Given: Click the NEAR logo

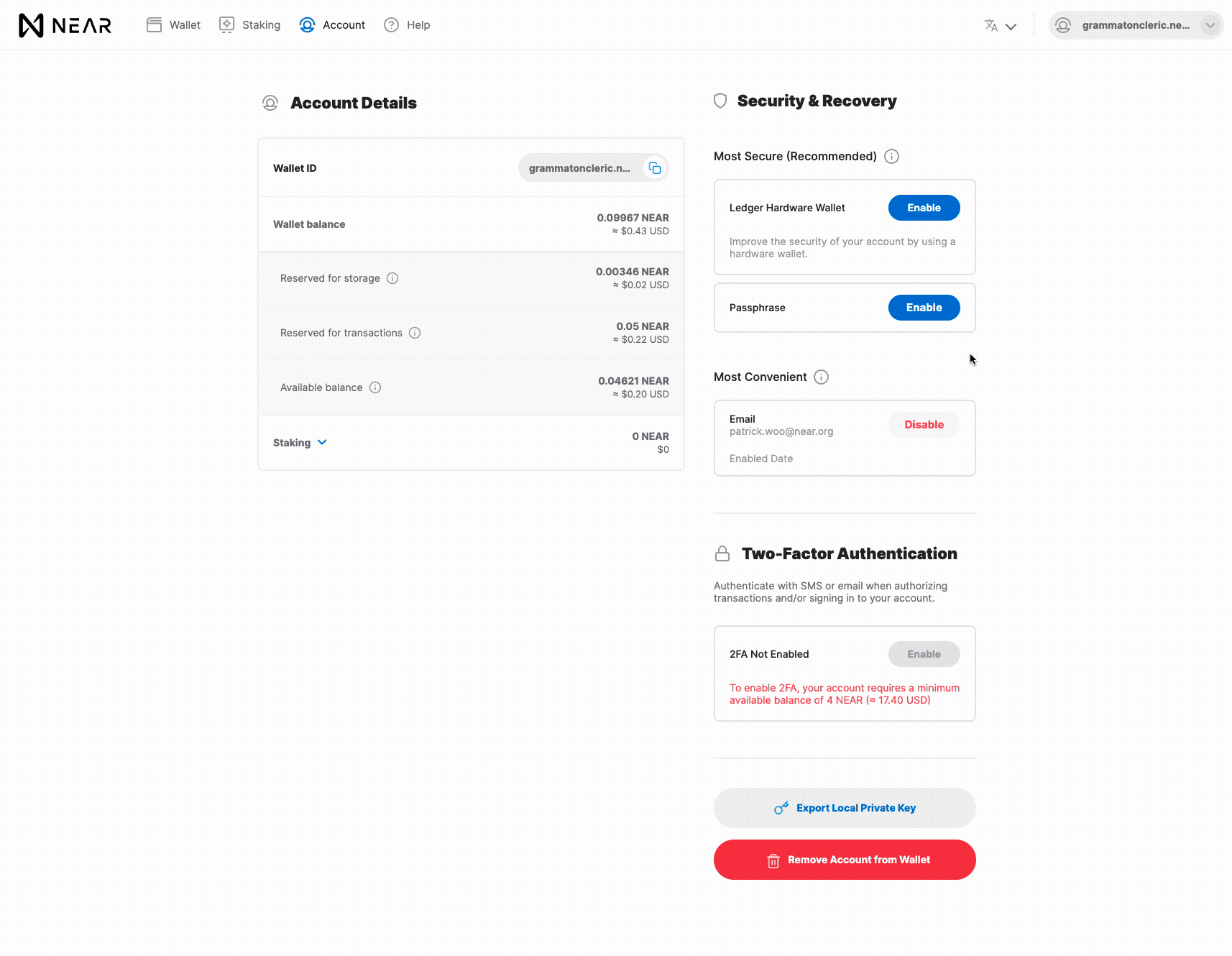Looking at the screenshot, I should (65, 25).
